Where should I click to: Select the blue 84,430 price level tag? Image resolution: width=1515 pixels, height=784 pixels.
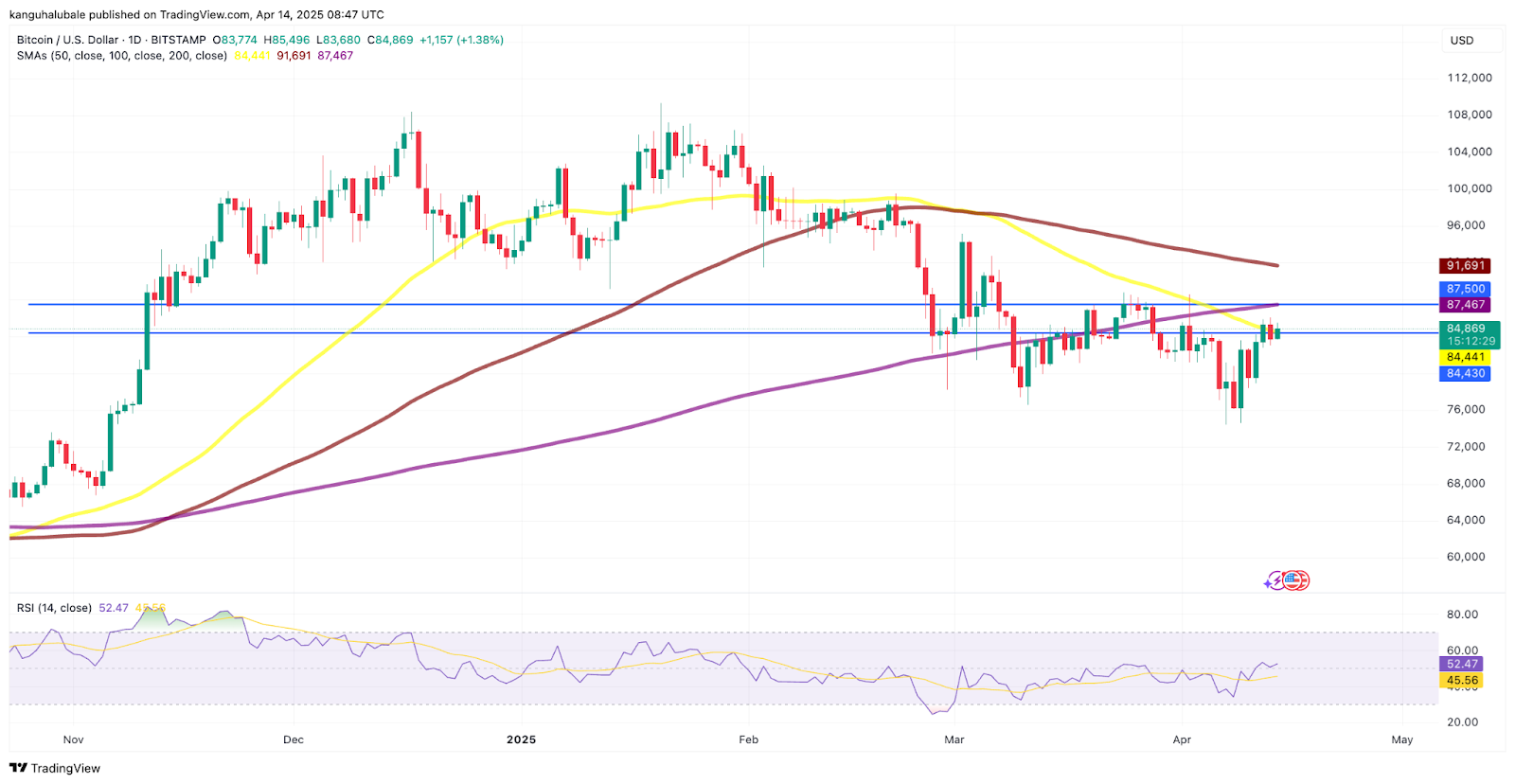click(x=1465, y=374)
